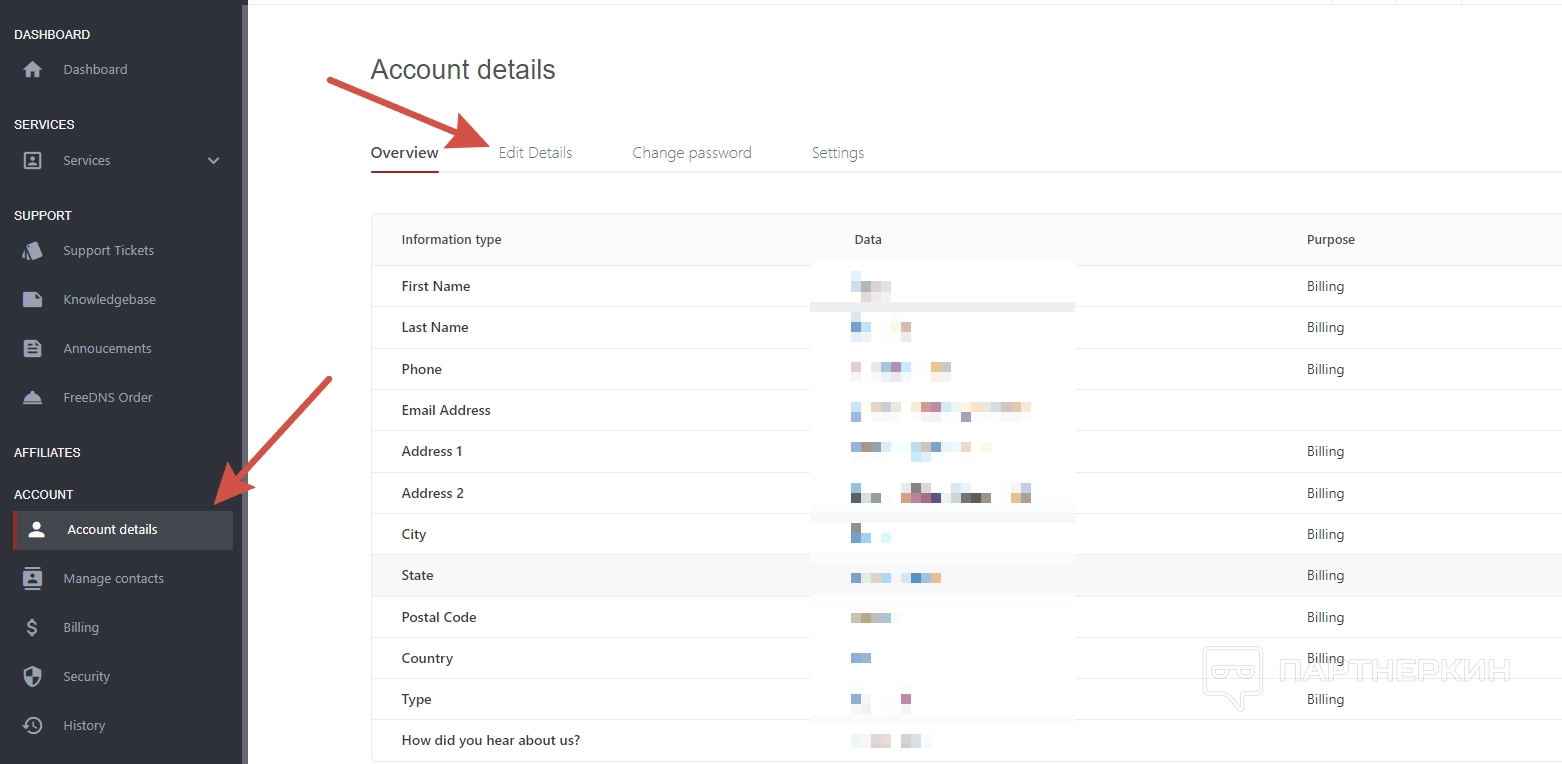Click the Manage contacts icon

click(33, 579)
